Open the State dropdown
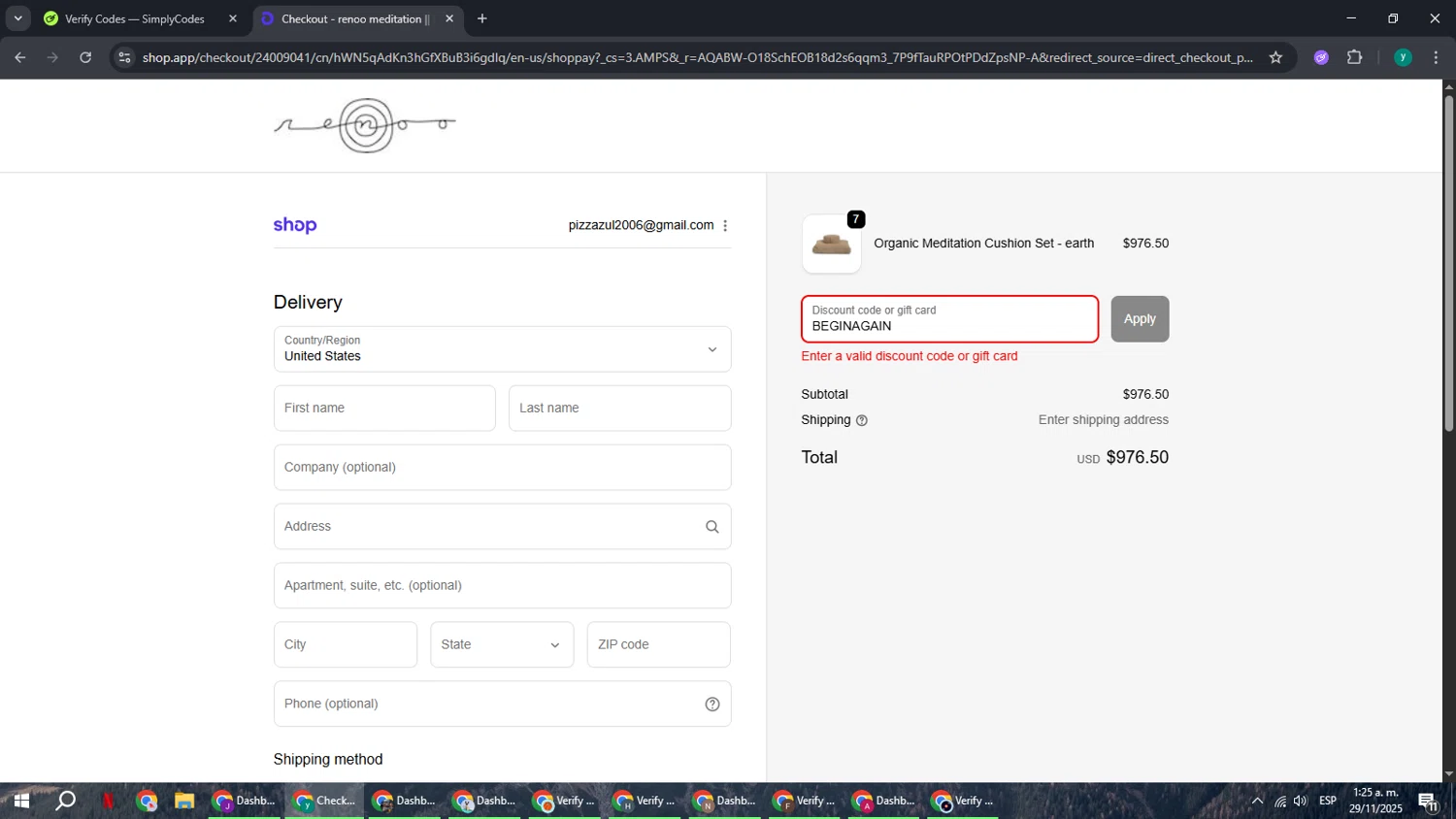The width and height of the screenshot is (1456, 819). pos(502,644)
